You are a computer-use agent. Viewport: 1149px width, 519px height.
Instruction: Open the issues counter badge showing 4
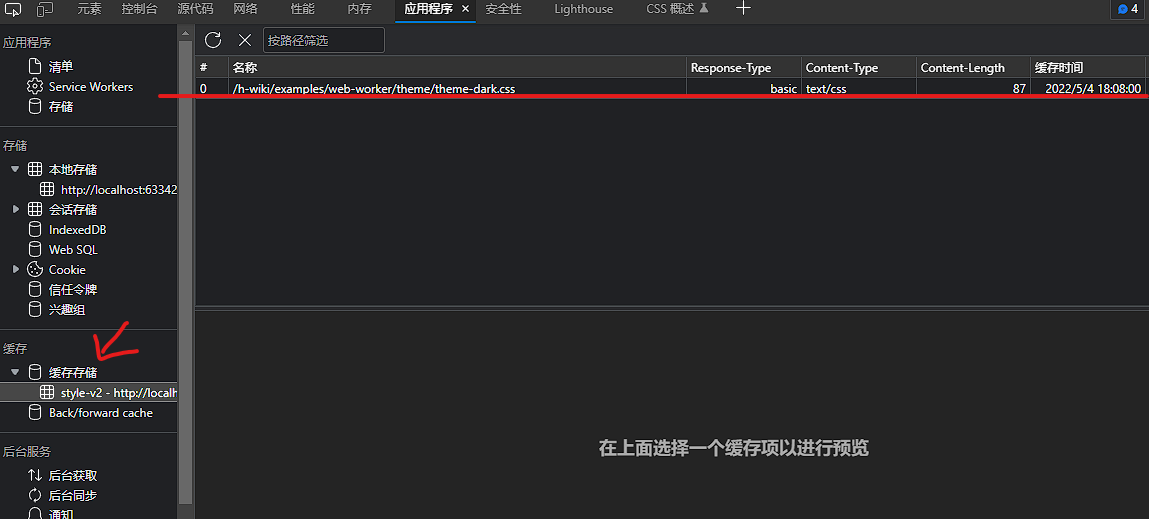coord(1128,10)
